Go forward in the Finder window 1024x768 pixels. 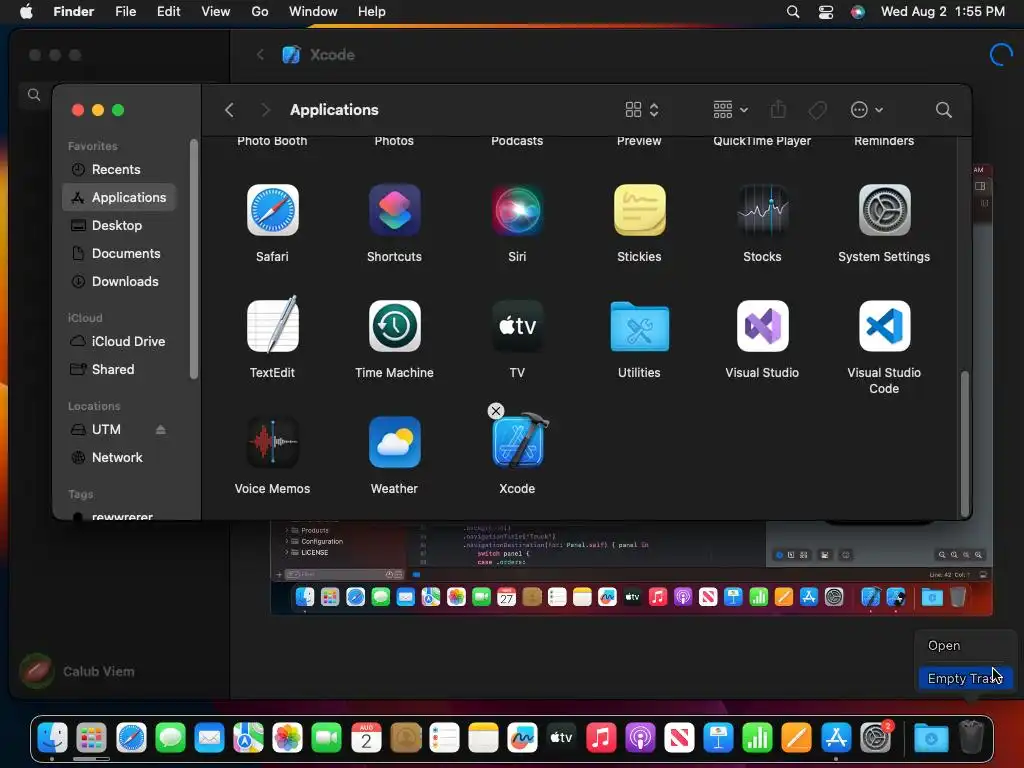(264, 110)
